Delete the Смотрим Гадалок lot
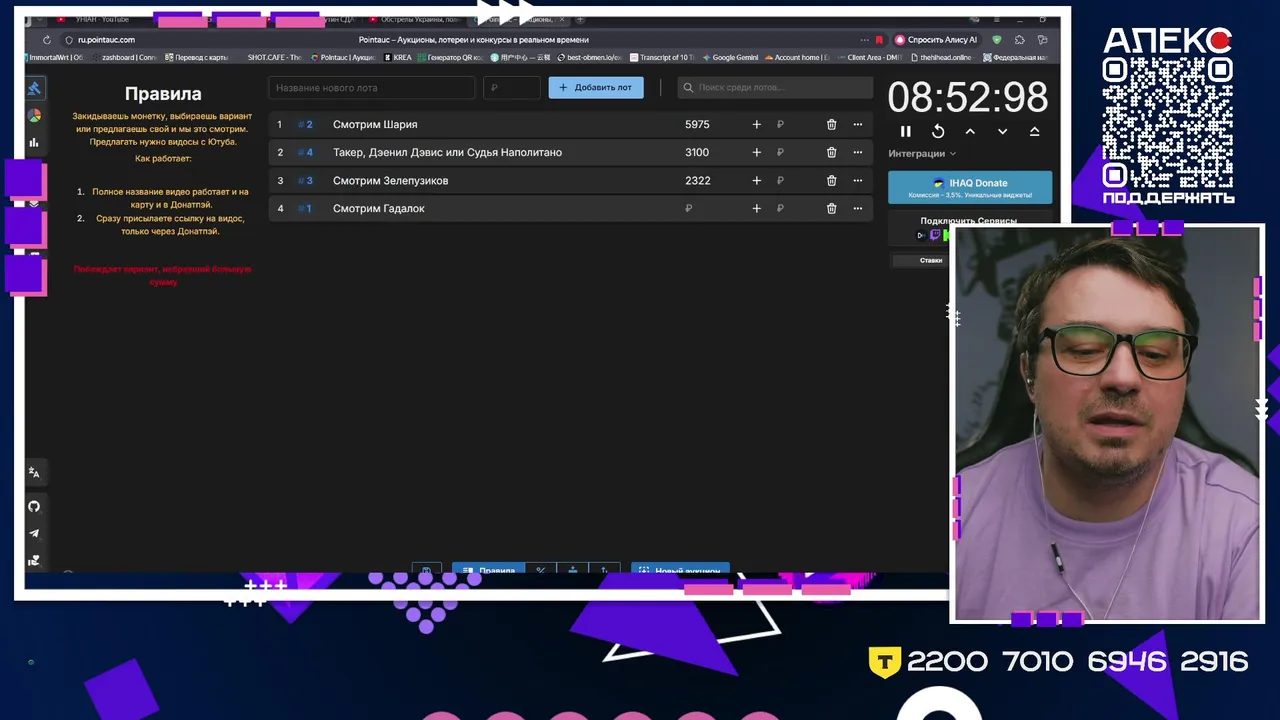The height and width of the screenshot is (720, 1280). point(831,208)
